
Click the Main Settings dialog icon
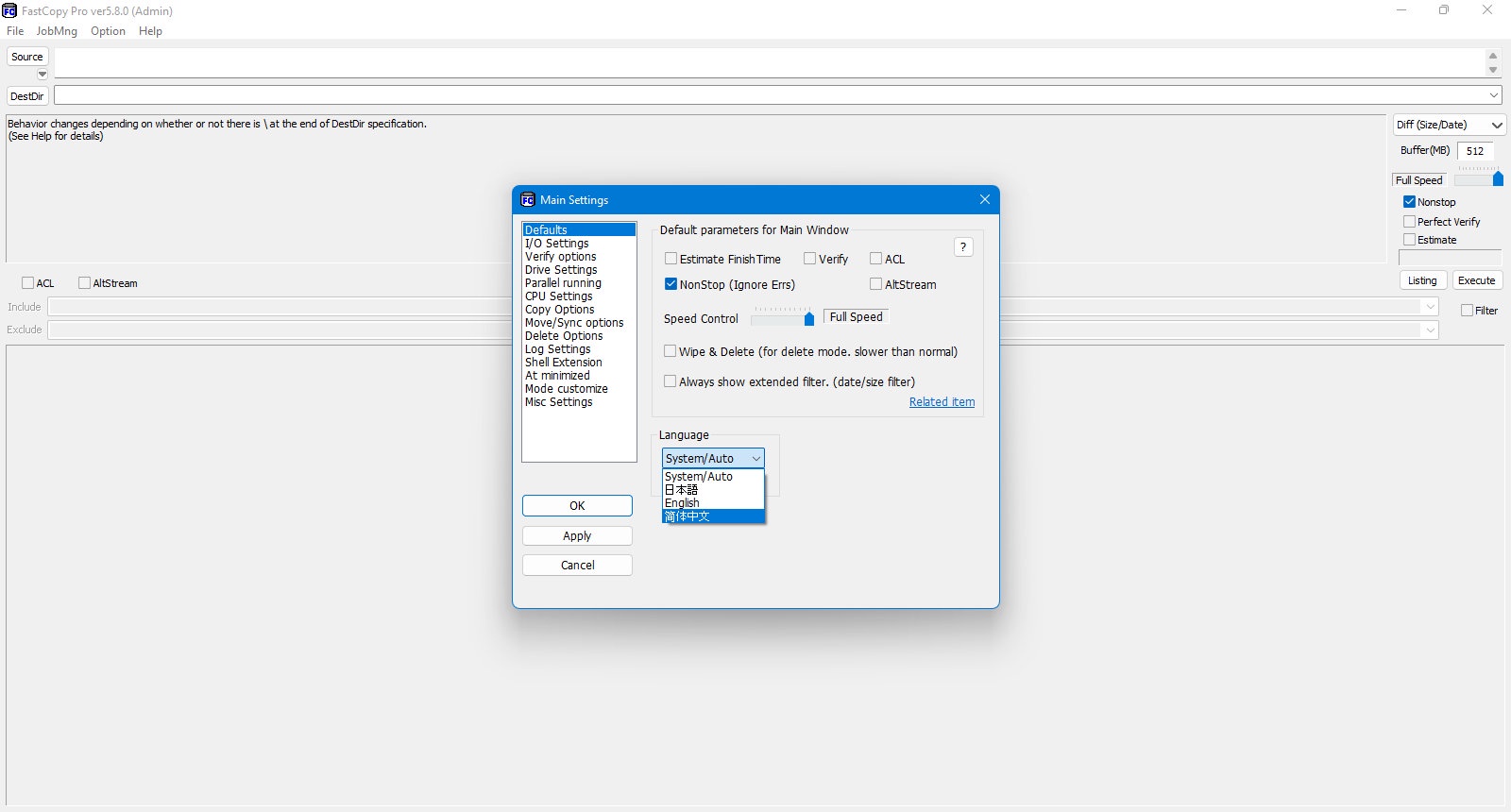click(x=528, y=200)
